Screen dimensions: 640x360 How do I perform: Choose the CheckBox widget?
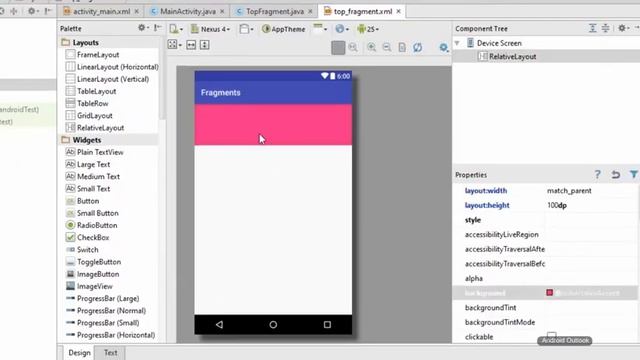tap(87, 238)
